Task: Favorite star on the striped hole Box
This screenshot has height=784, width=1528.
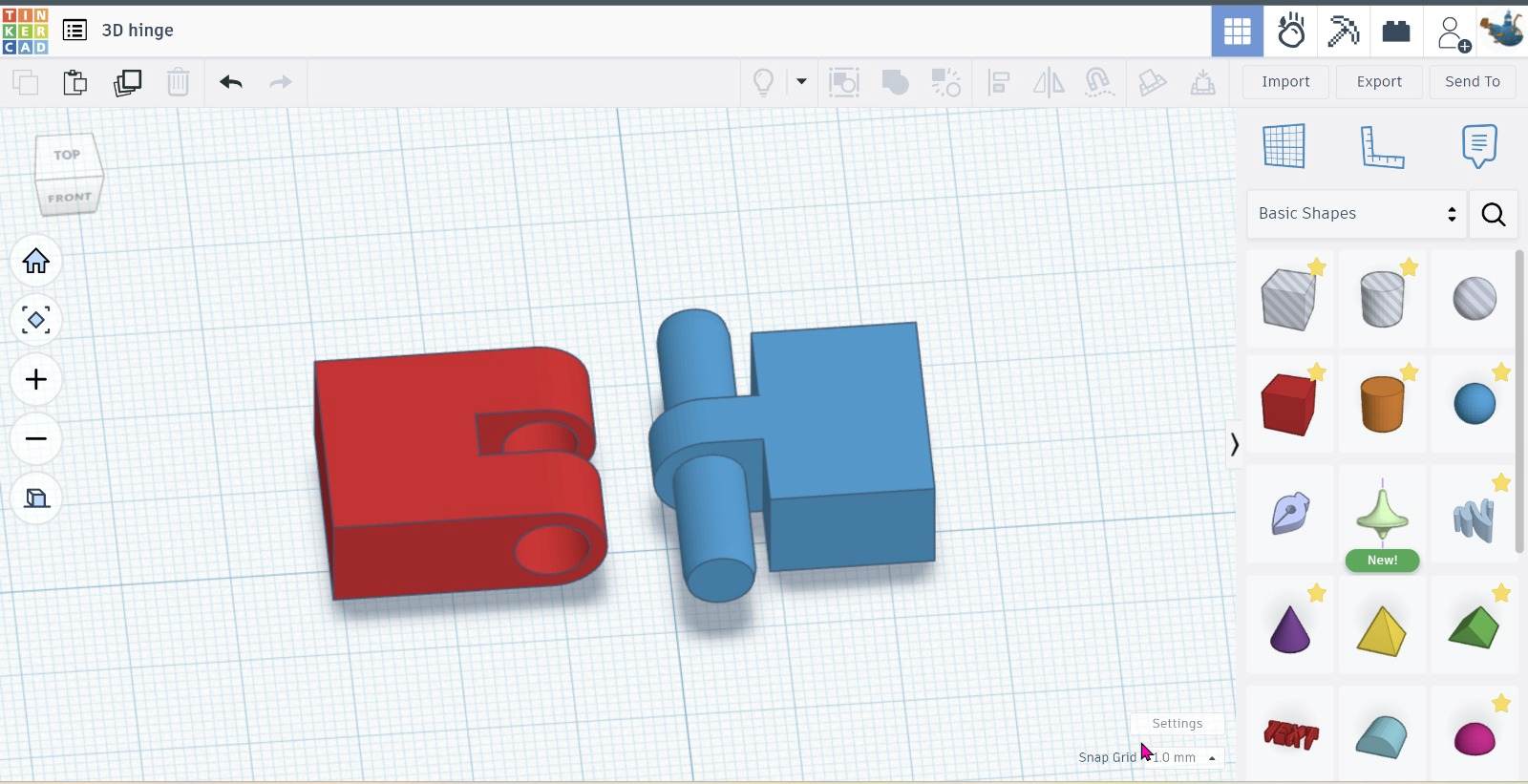Action: (x=1316, y=267)
